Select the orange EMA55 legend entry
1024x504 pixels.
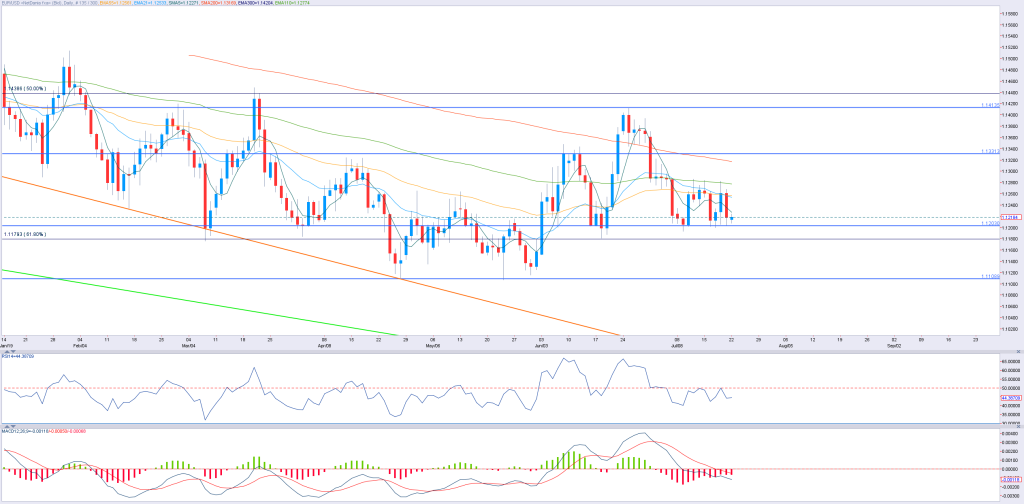point(116,3)
